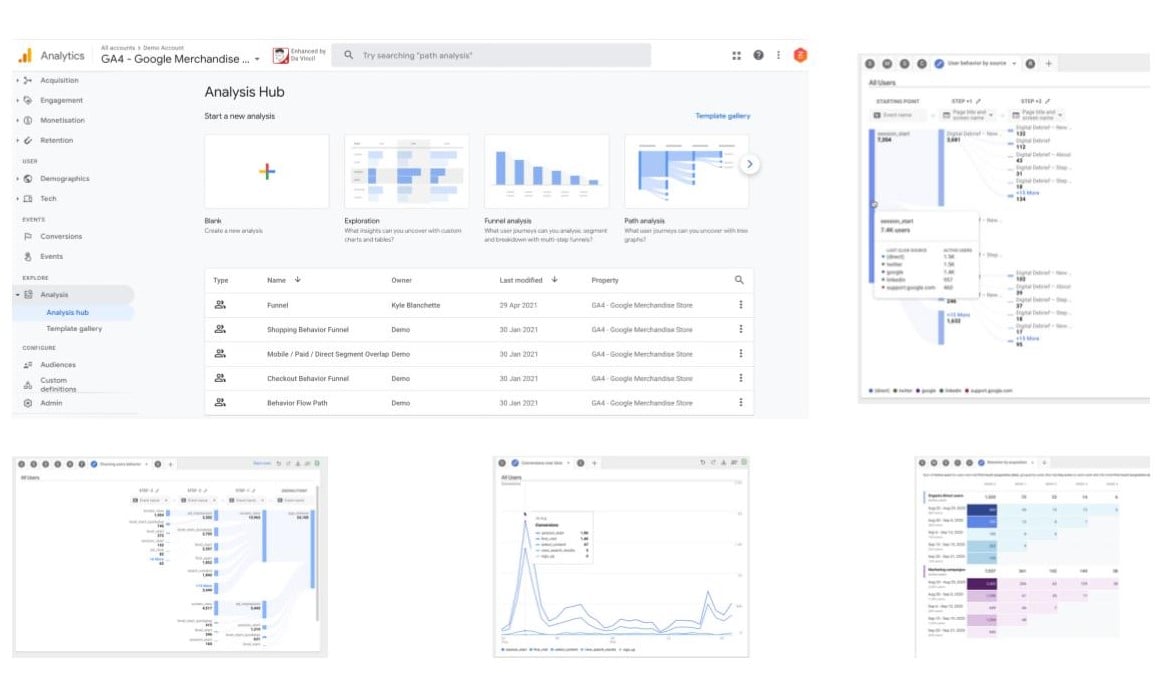Viewport: 1169px width, 682px height.
Task: Click the shared icon on Behavior Flow Path row
Action: [x=220, y=402]
